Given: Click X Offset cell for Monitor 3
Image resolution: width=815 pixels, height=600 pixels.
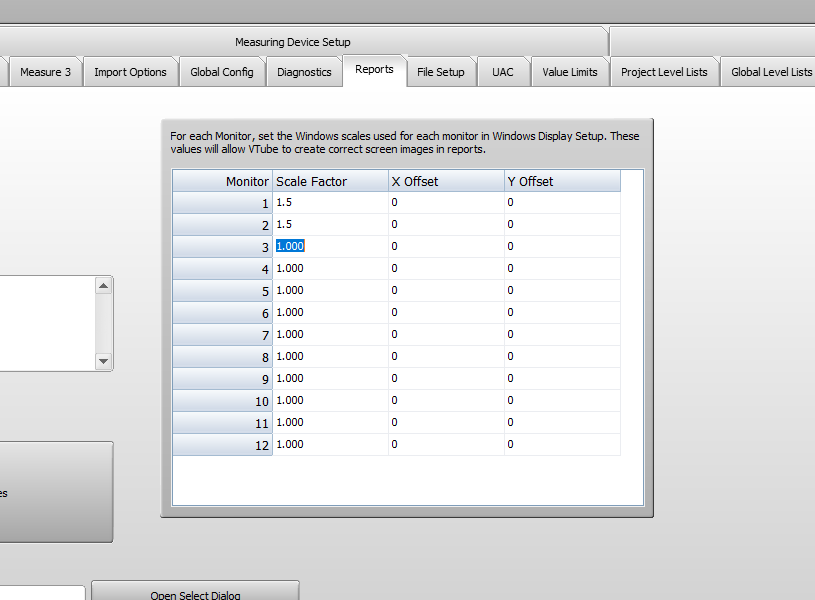Looking at the screenshot, I should pos(446,247).
